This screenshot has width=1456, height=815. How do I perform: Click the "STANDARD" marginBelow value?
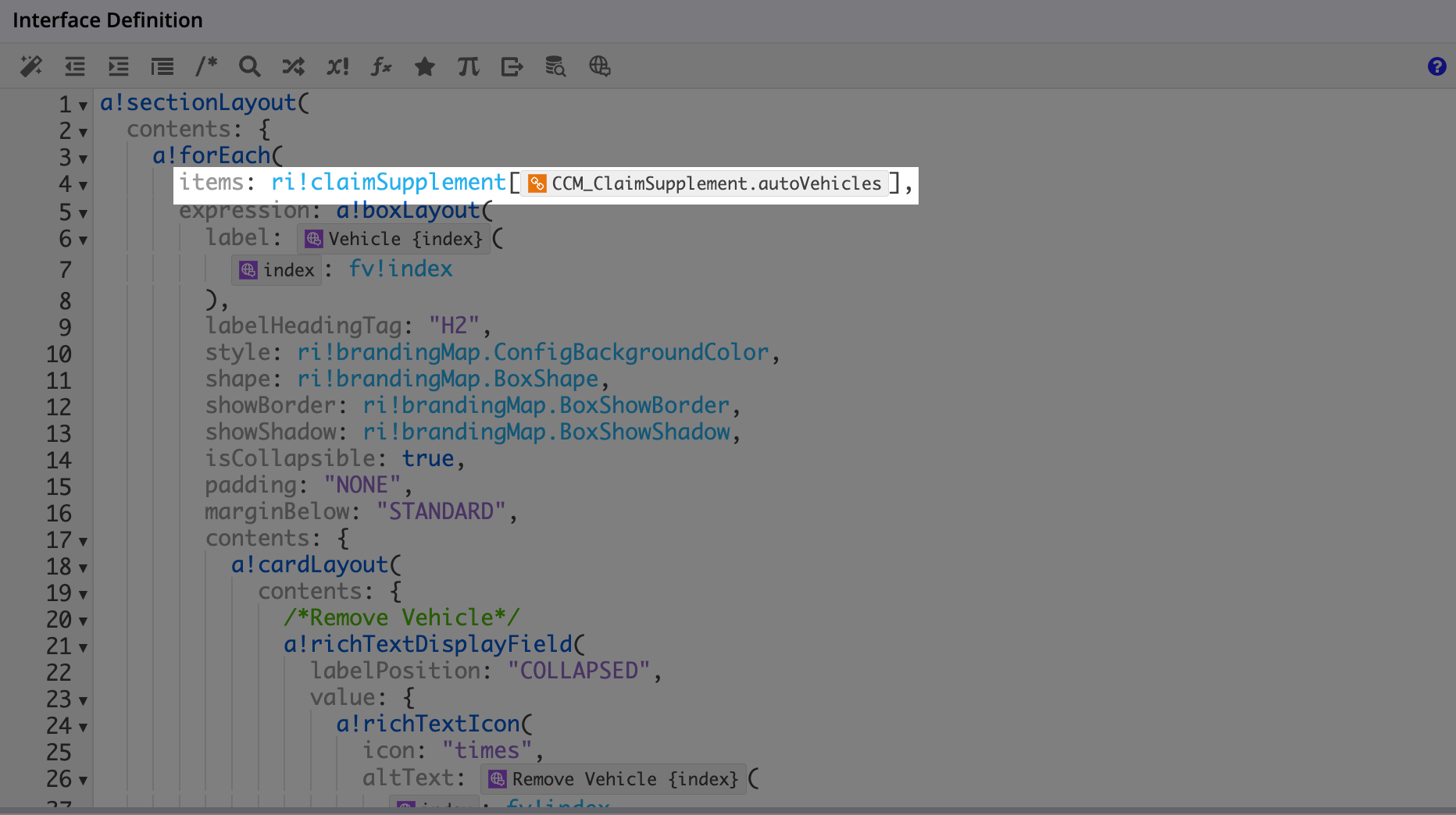pos(441,511)
